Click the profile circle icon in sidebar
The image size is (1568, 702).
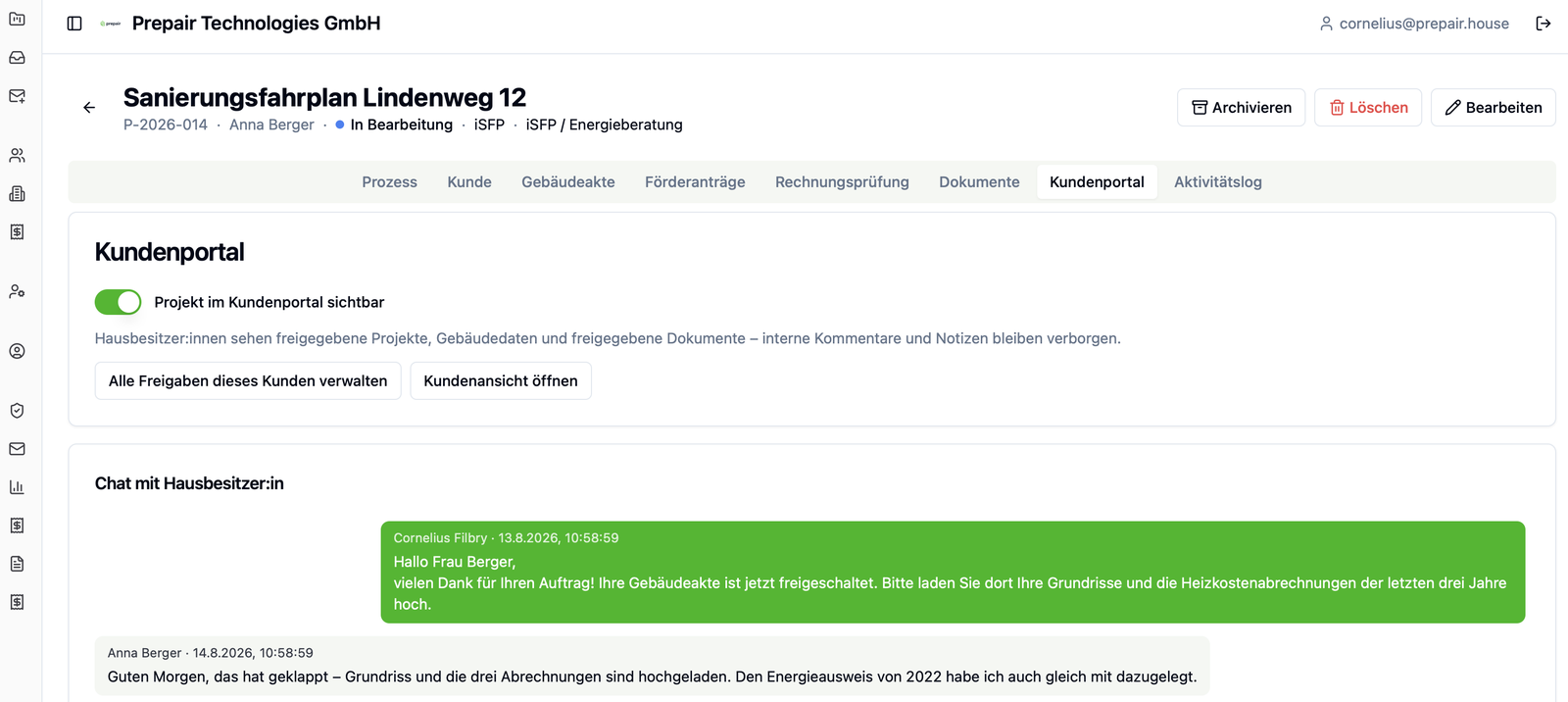point(17,351)
